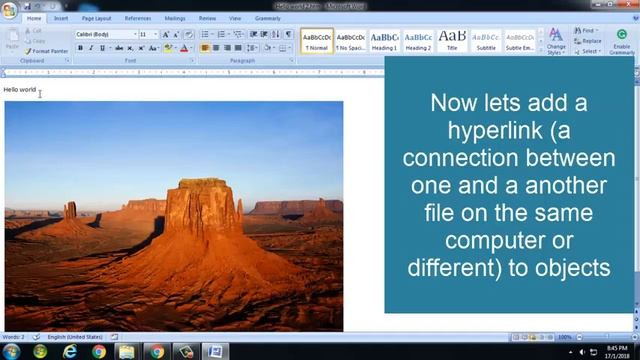Open line spacing options
This screenshot has width=640, height=360.
(x=251, y=48)
